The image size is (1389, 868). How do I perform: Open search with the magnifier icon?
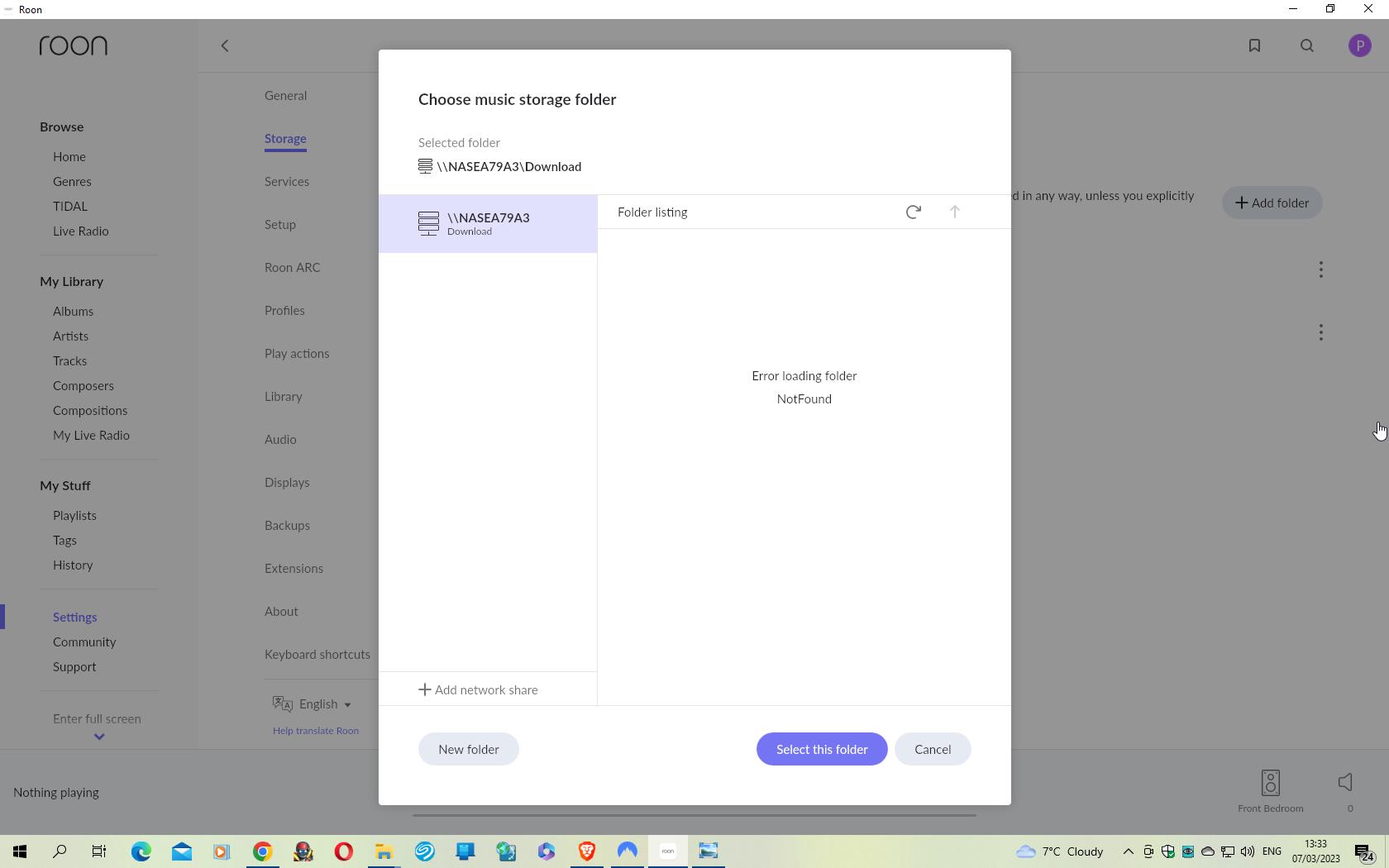coord(1307,45)
